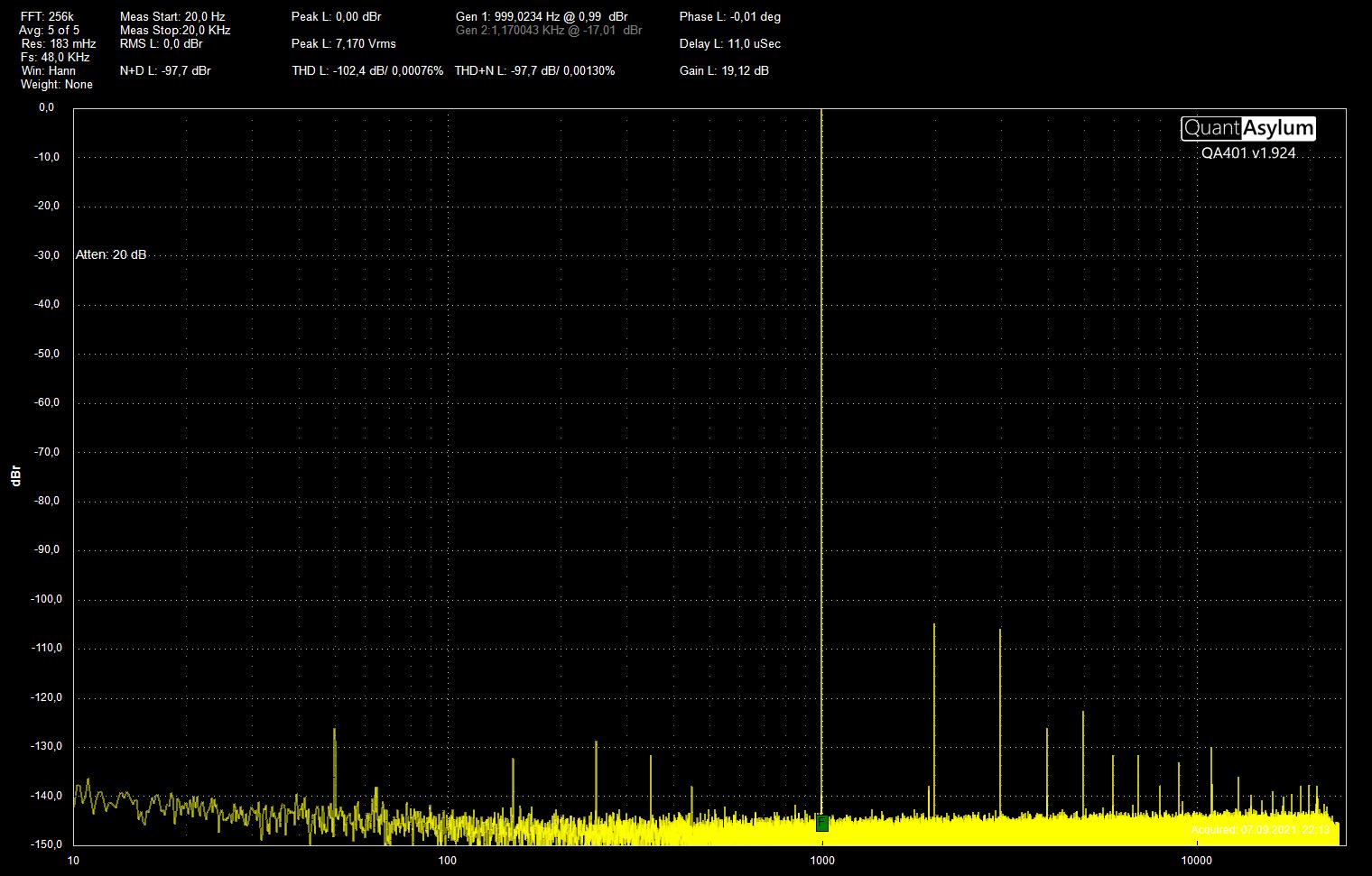
Task: Click the Phase L: -0,01 deg readout
Action: tap(730, 16)
